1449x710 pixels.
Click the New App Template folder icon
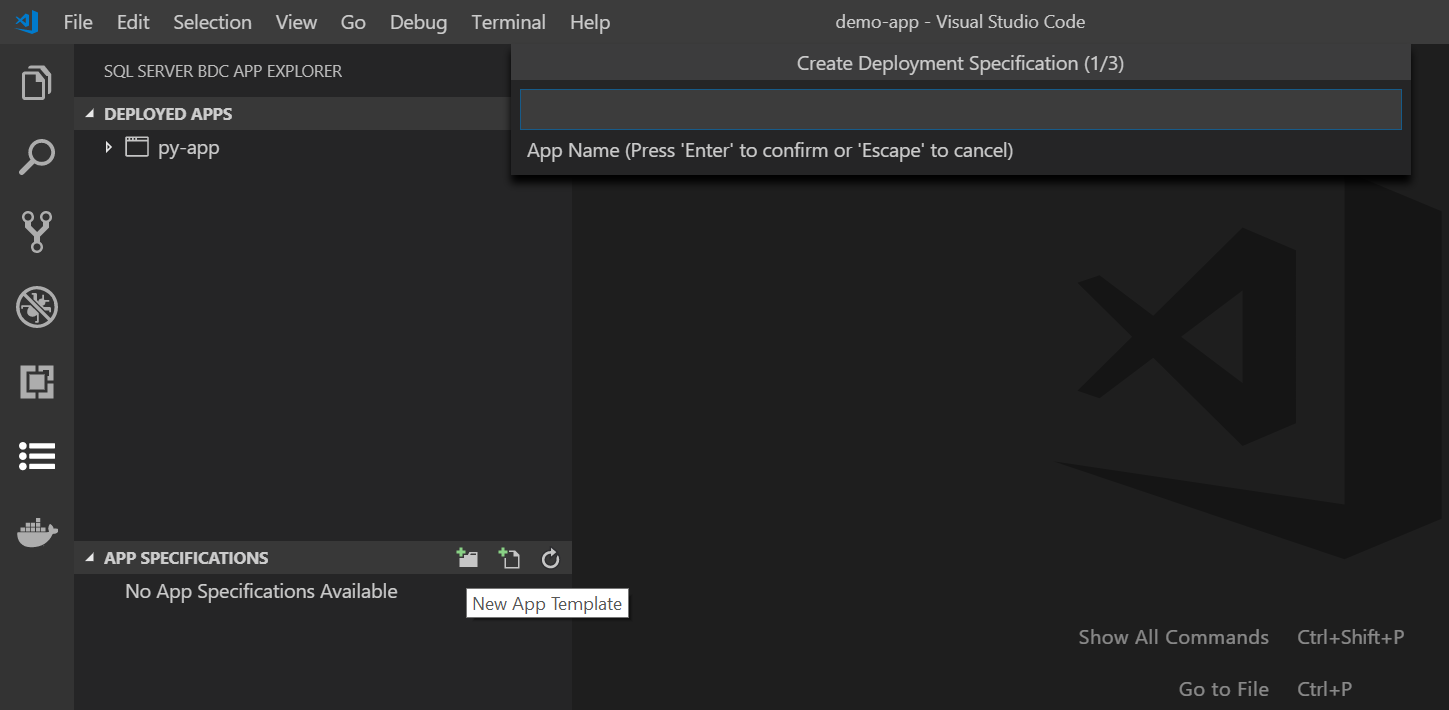[x=467, y=558]
